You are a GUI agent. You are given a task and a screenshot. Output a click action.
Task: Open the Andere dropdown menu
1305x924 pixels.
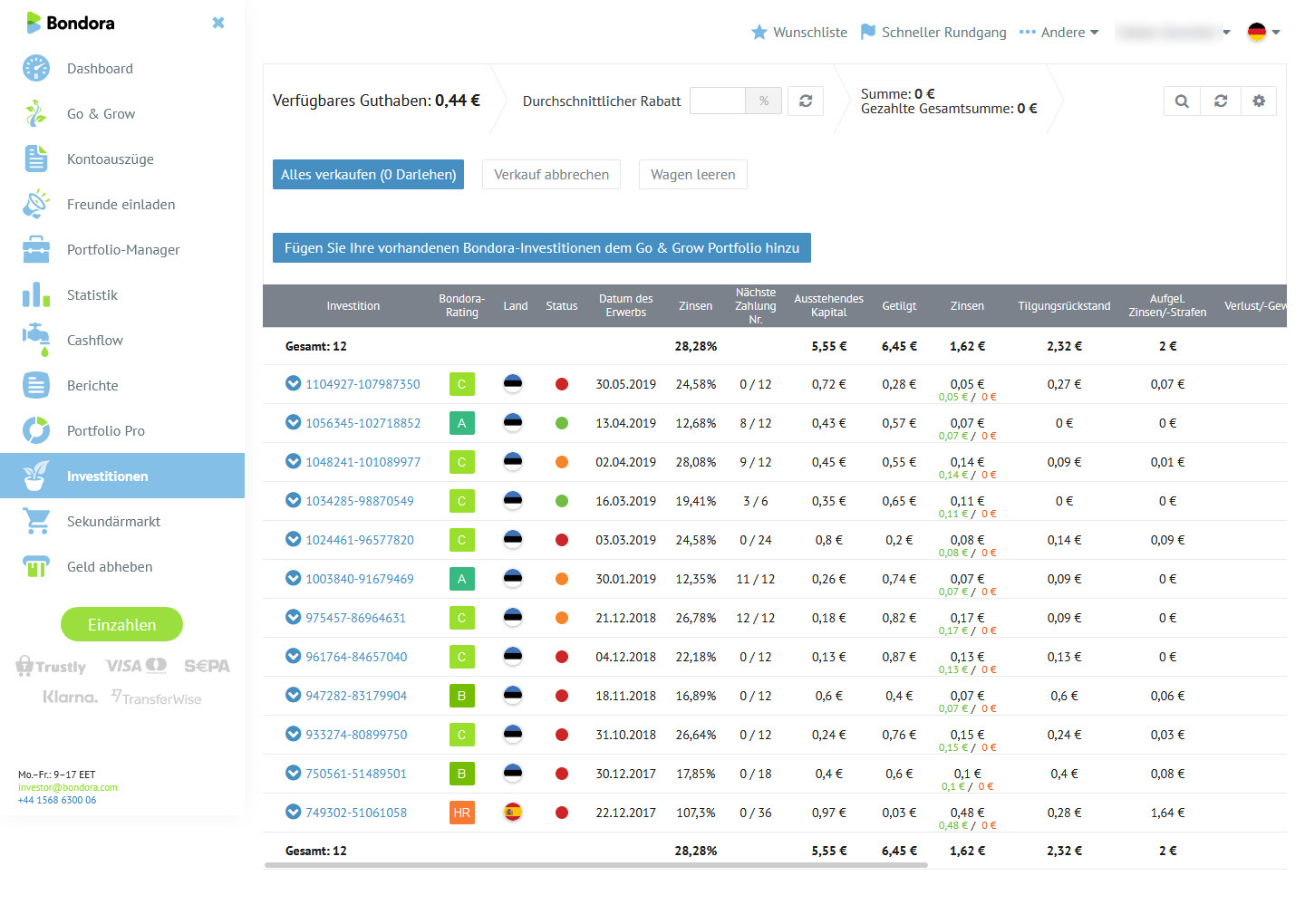[x=1059, y=33]
